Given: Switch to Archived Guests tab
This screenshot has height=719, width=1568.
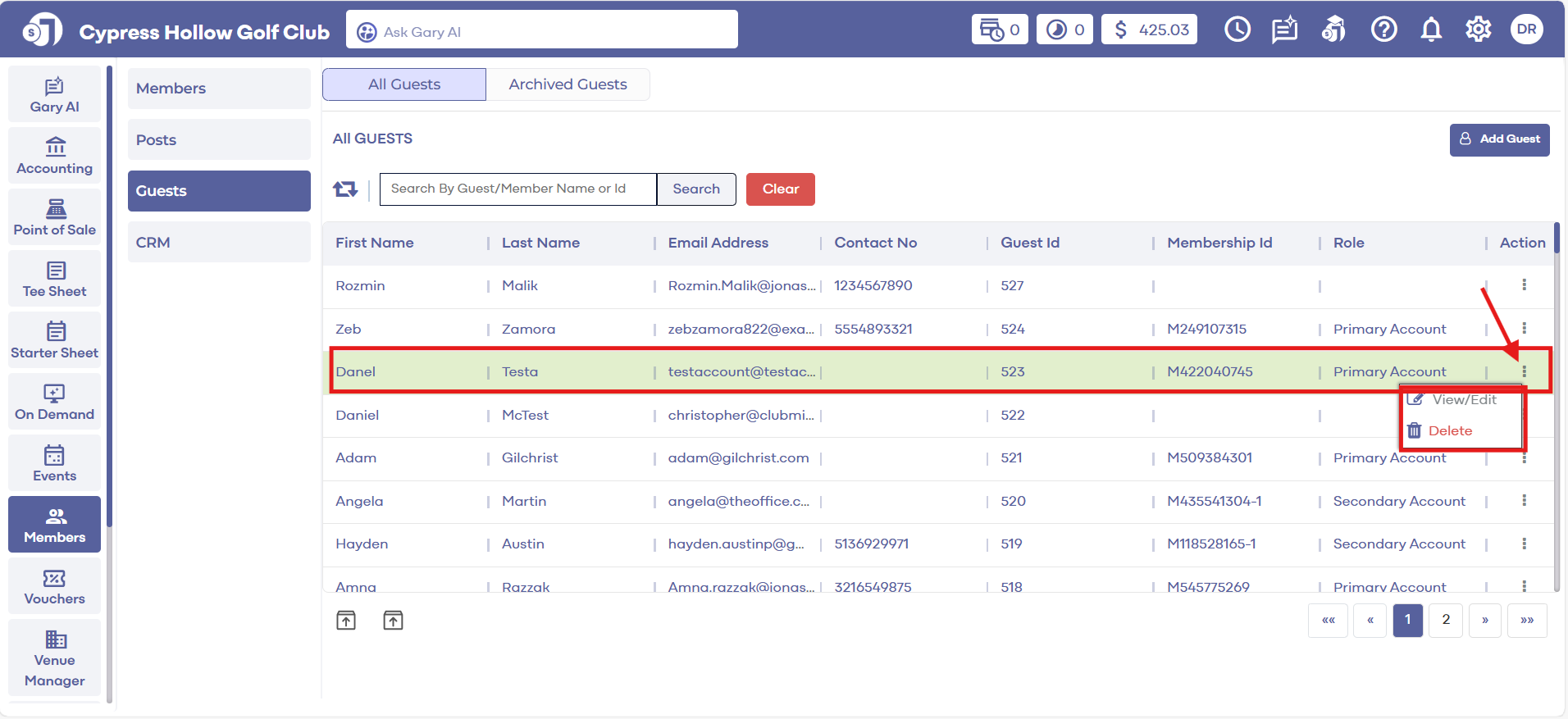Looking at the screenshot, I should click(x=567, y=84).
